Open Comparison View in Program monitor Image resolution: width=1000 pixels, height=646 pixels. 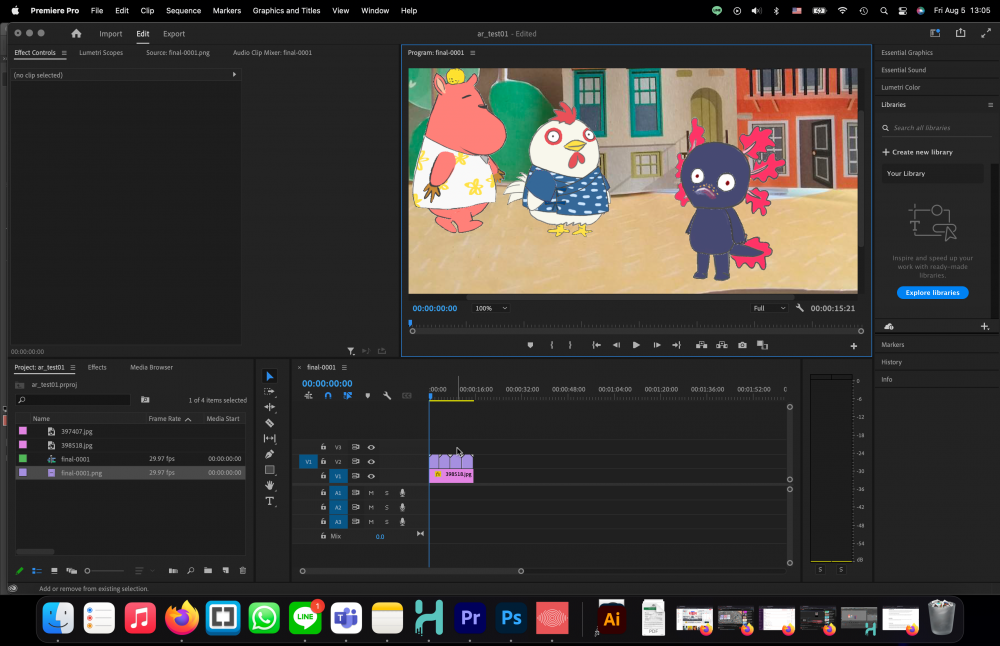762,345
